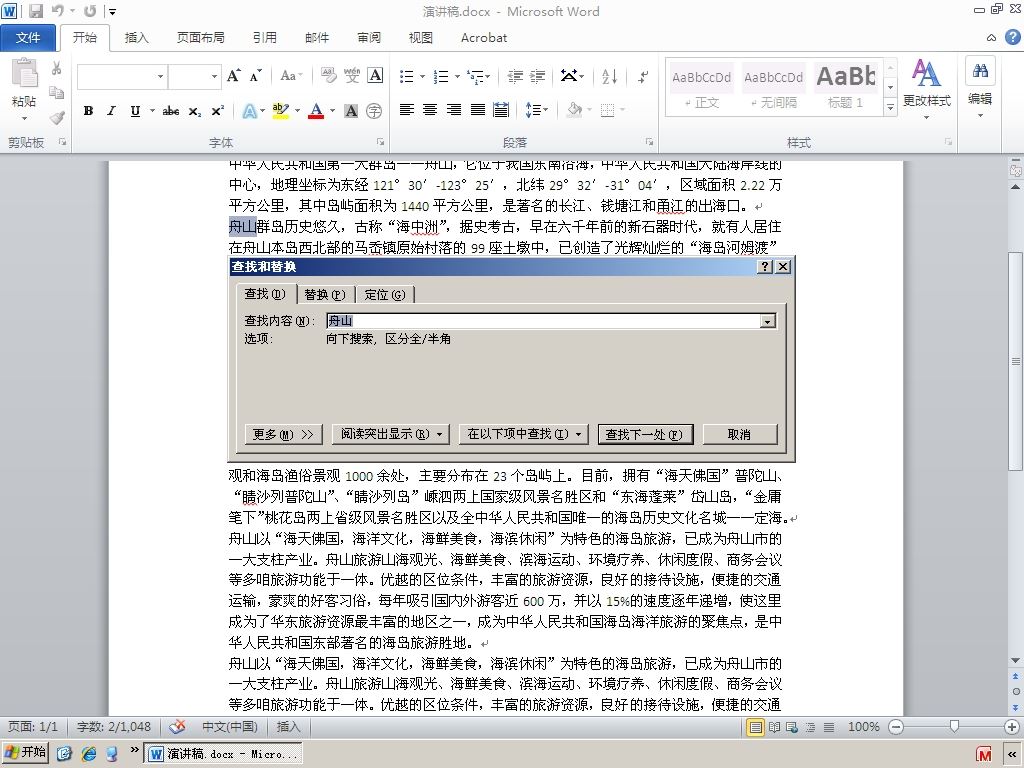Increase paragraph indent
Viewport: 1024px width, 768px height.
(x=537, y=76)
